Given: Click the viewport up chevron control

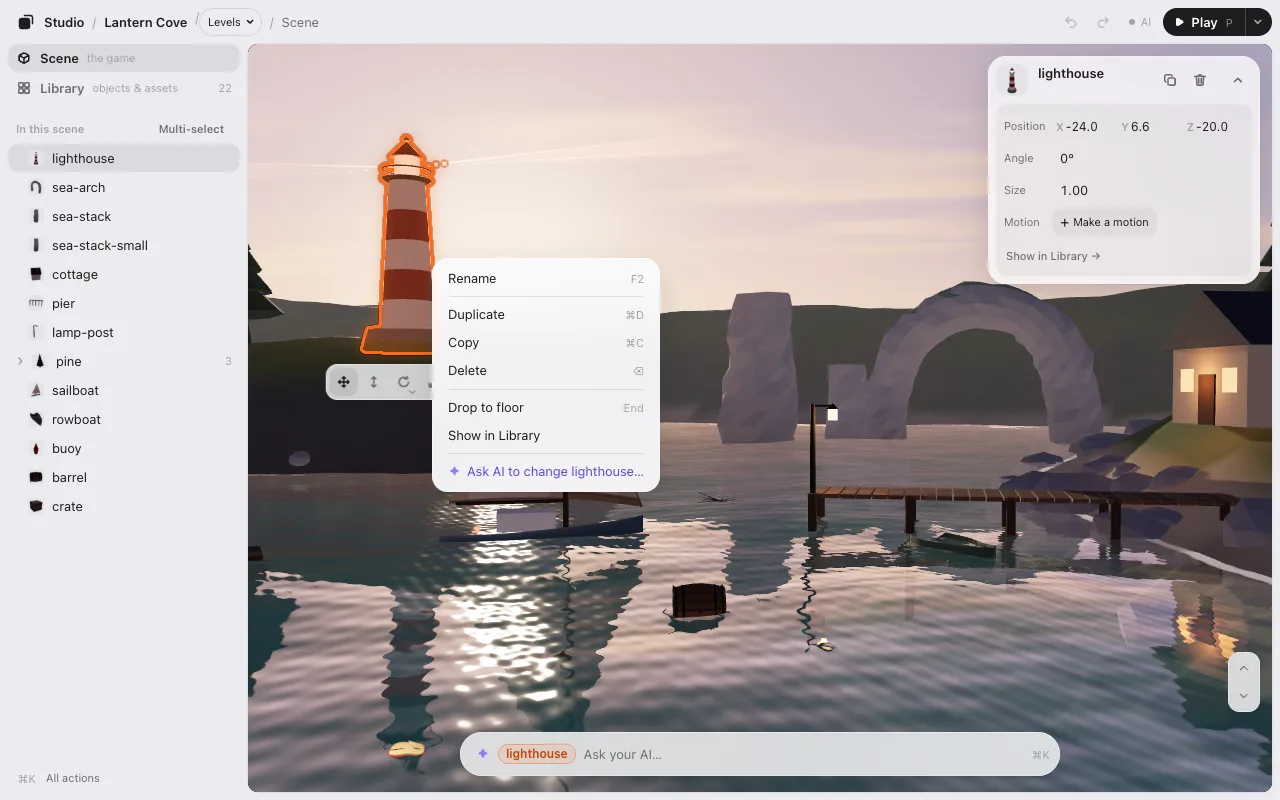Looking at the screenshot, I should click(x=1244, y=668).
